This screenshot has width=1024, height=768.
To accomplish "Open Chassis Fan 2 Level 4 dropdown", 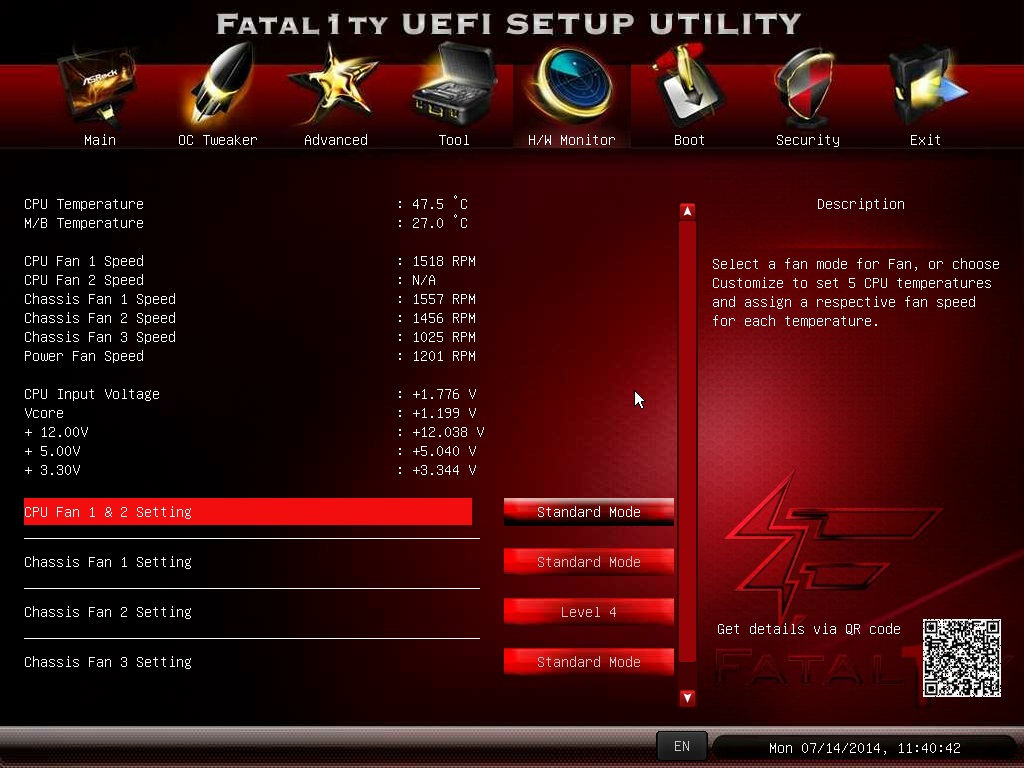I will click(588, 612).
